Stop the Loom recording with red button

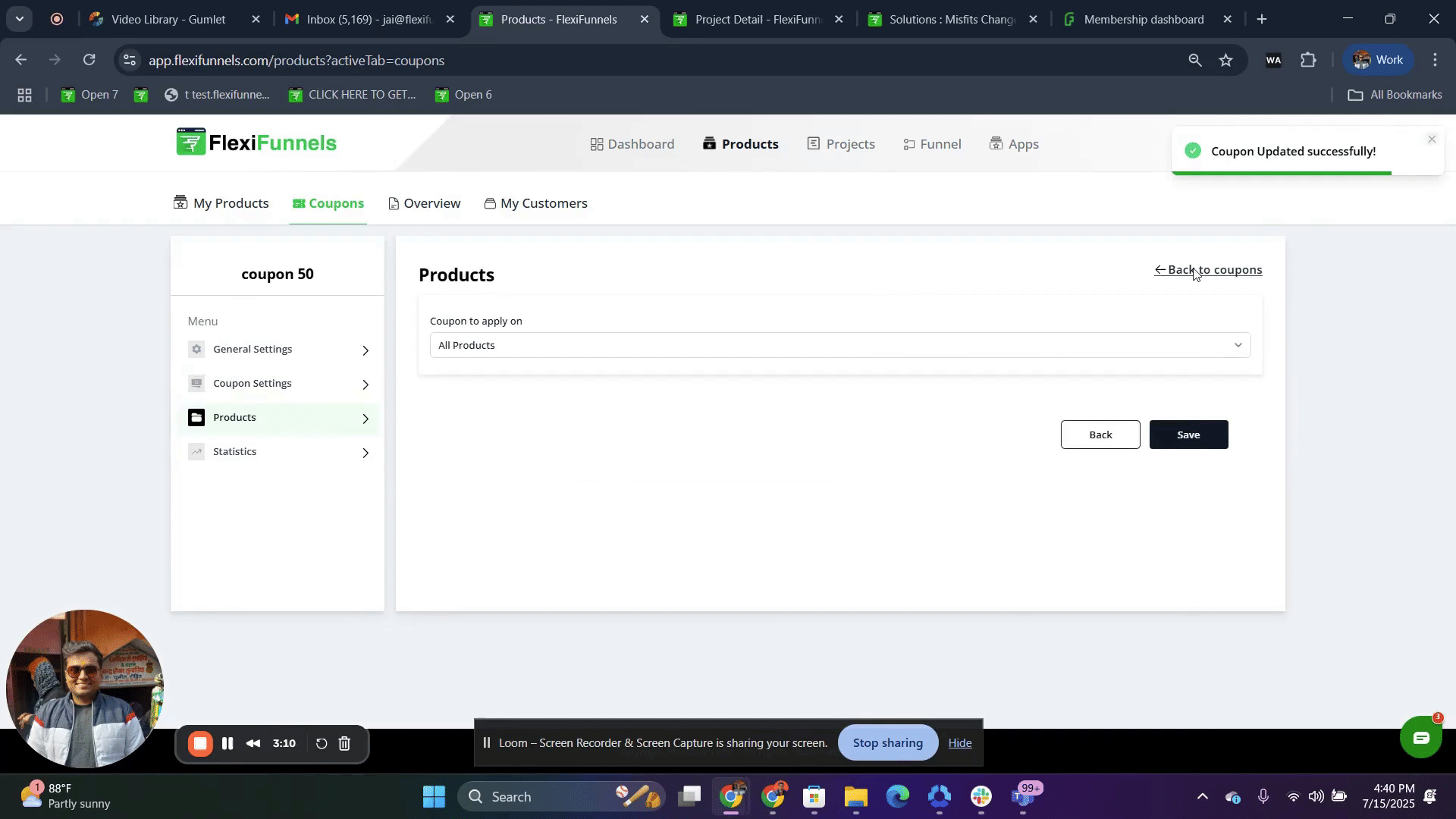[x=200, y=744]
